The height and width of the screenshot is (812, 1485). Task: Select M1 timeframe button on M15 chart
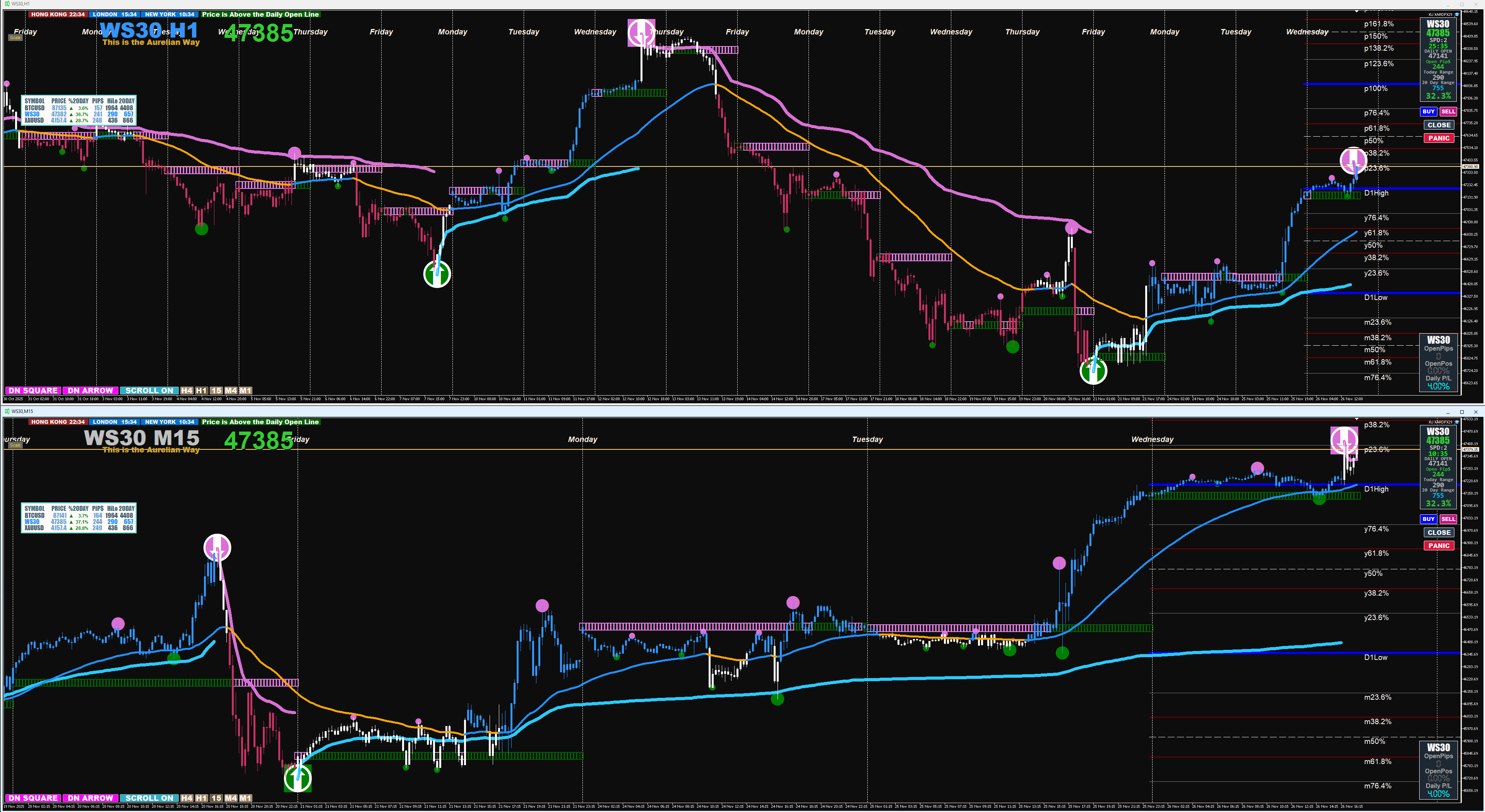click(246, 798)
